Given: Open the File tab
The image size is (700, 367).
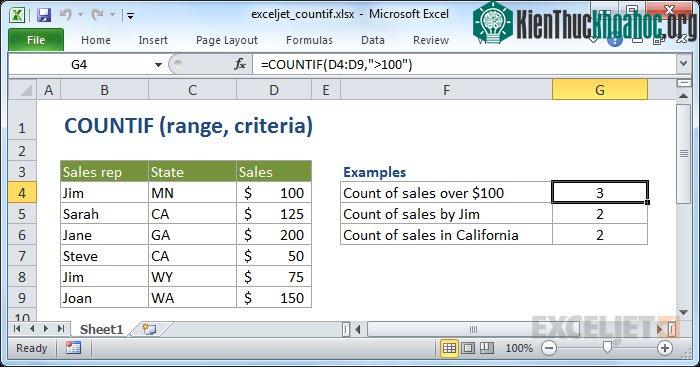Looking at the screenshot, I should (36, 40).
